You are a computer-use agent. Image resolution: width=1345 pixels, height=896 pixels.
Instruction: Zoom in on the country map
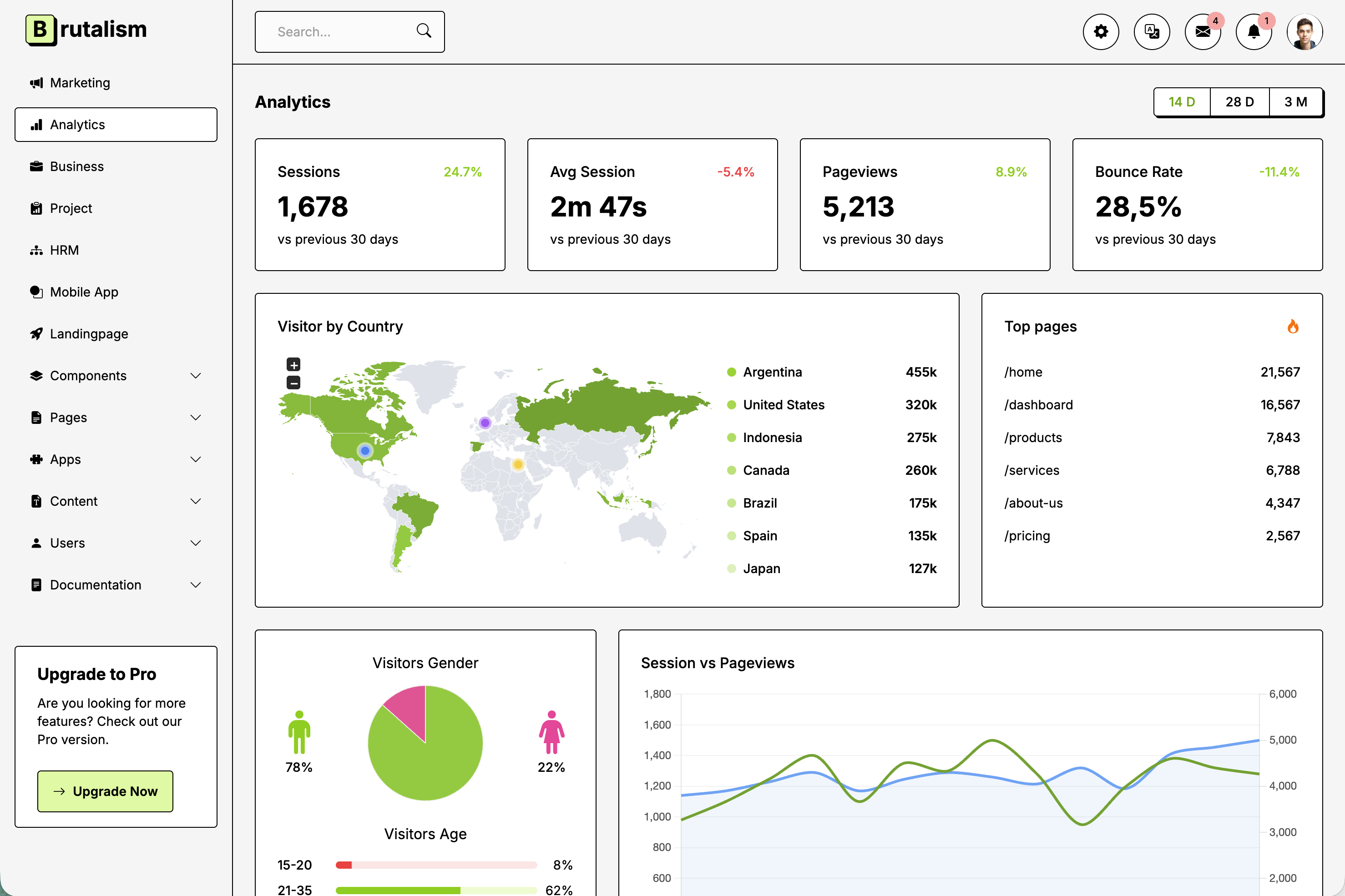293,365
